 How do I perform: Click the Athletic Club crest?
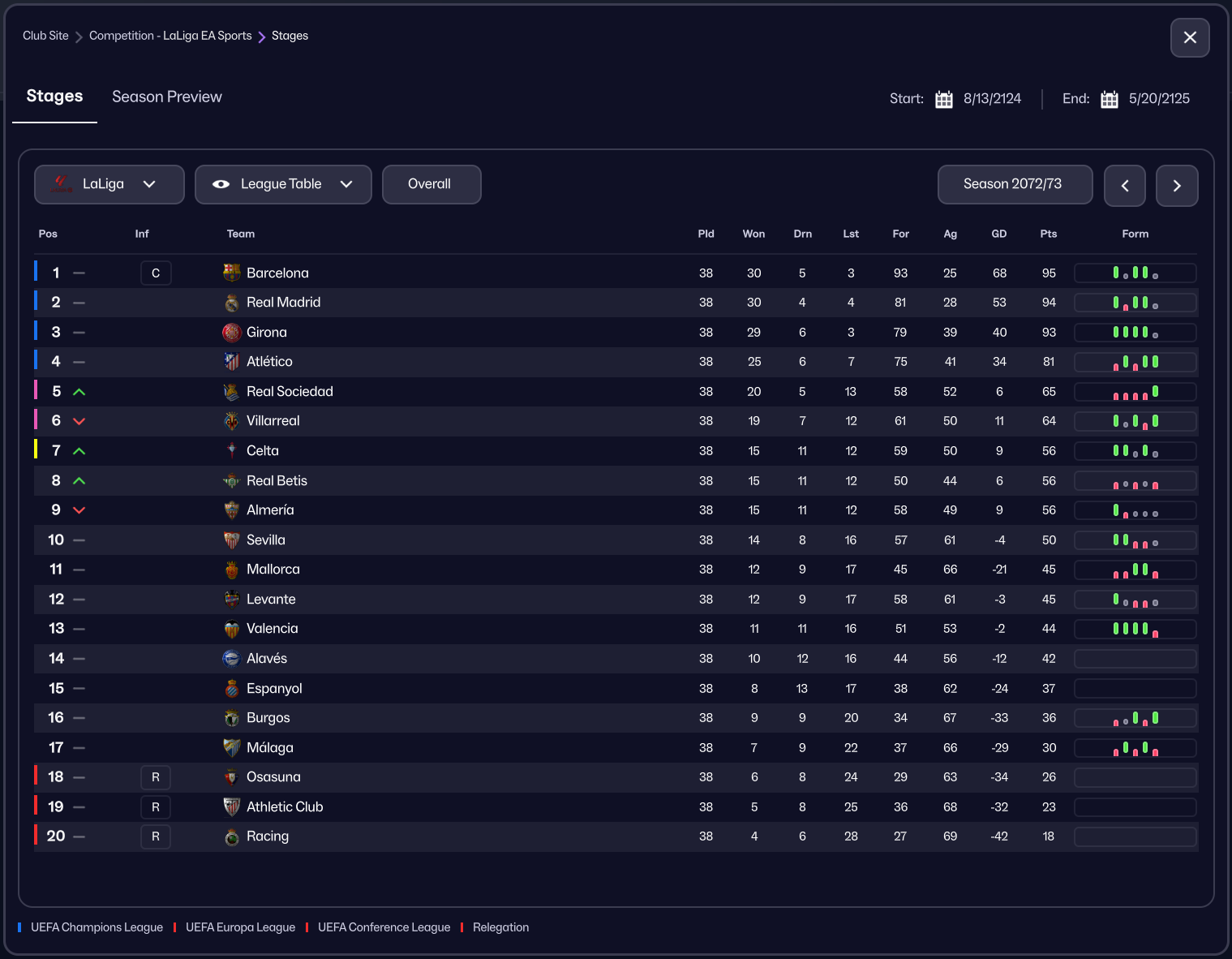pos(232,806)
